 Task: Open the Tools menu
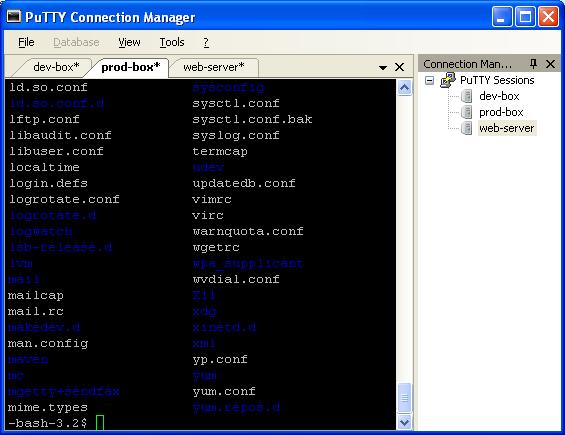tap(172, 42)
